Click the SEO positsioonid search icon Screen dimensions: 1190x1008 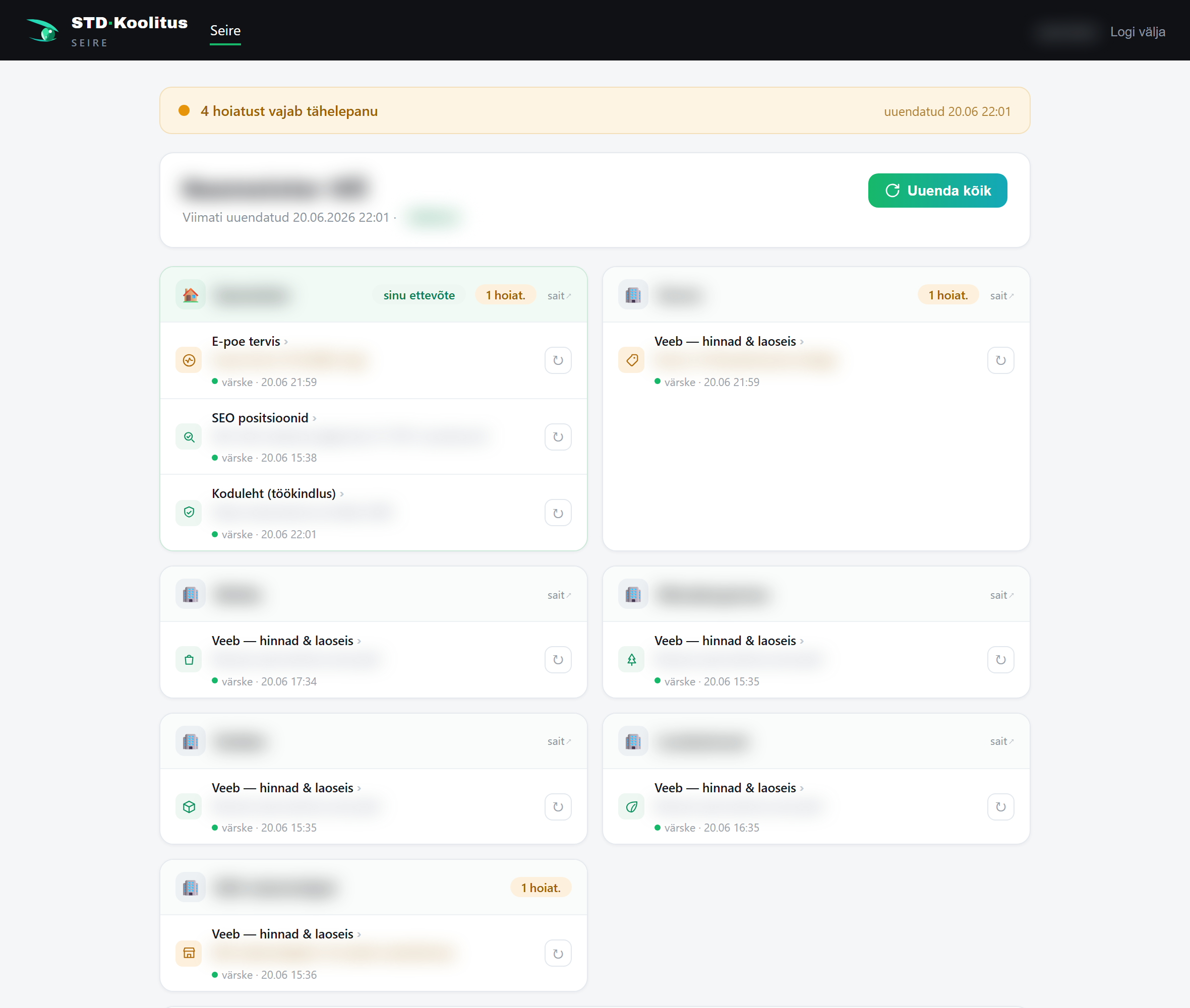click(x=189, y=436)
